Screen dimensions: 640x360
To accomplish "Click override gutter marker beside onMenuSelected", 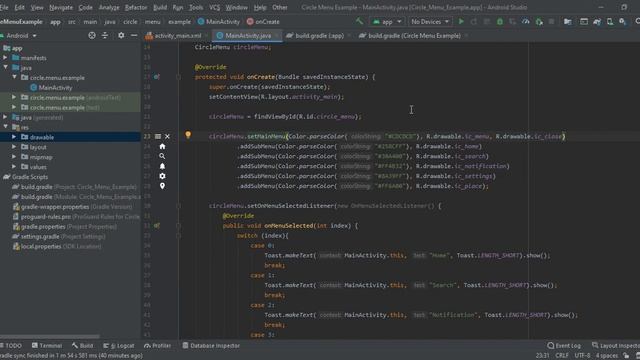I will [x=157, y=226].
